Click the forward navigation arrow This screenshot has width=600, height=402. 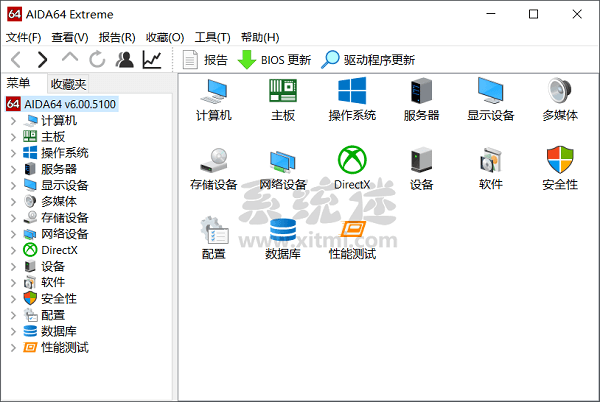[42, 60]
